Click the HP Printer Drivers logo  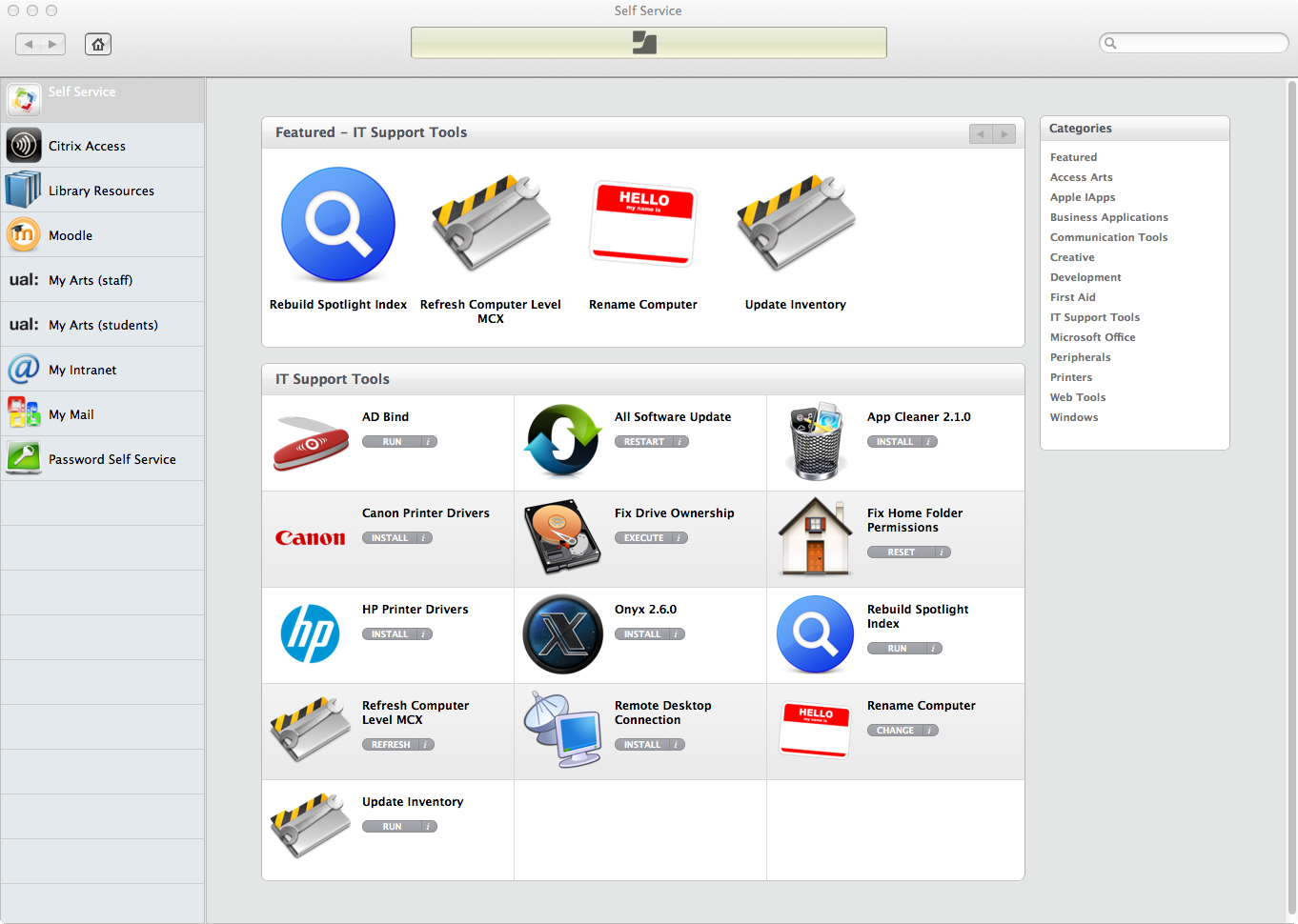coord(311,634)
